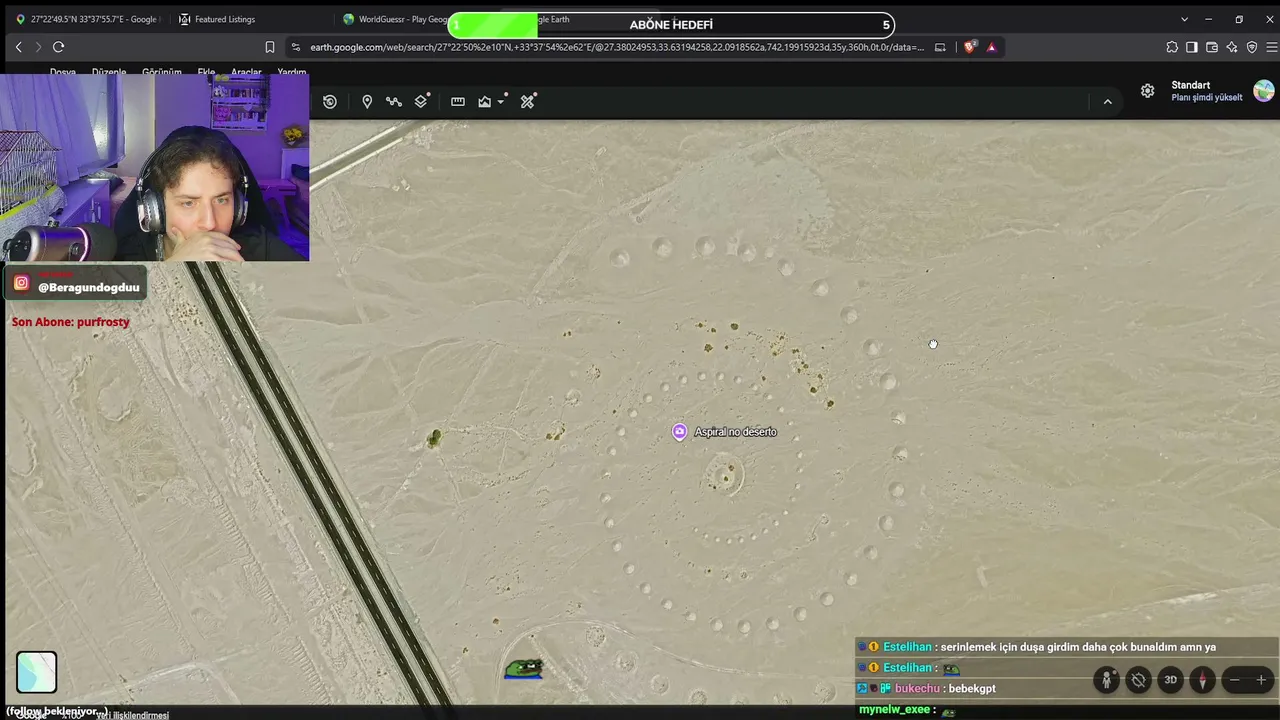
Task: Collapse the Earth toolbar with the chevron
Action: point(1107,101)
